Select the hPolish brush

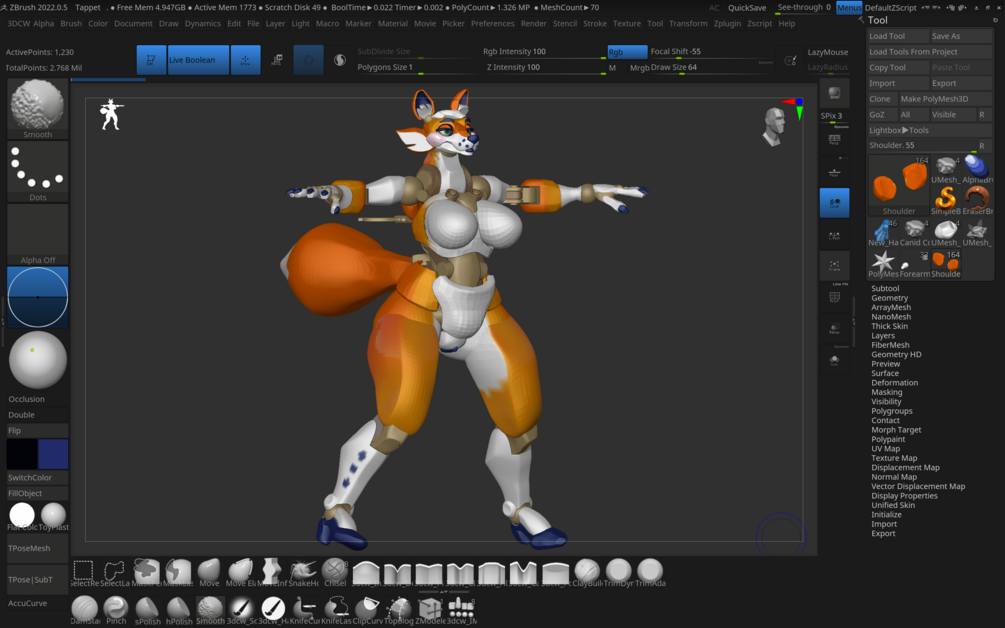point(179,609)
